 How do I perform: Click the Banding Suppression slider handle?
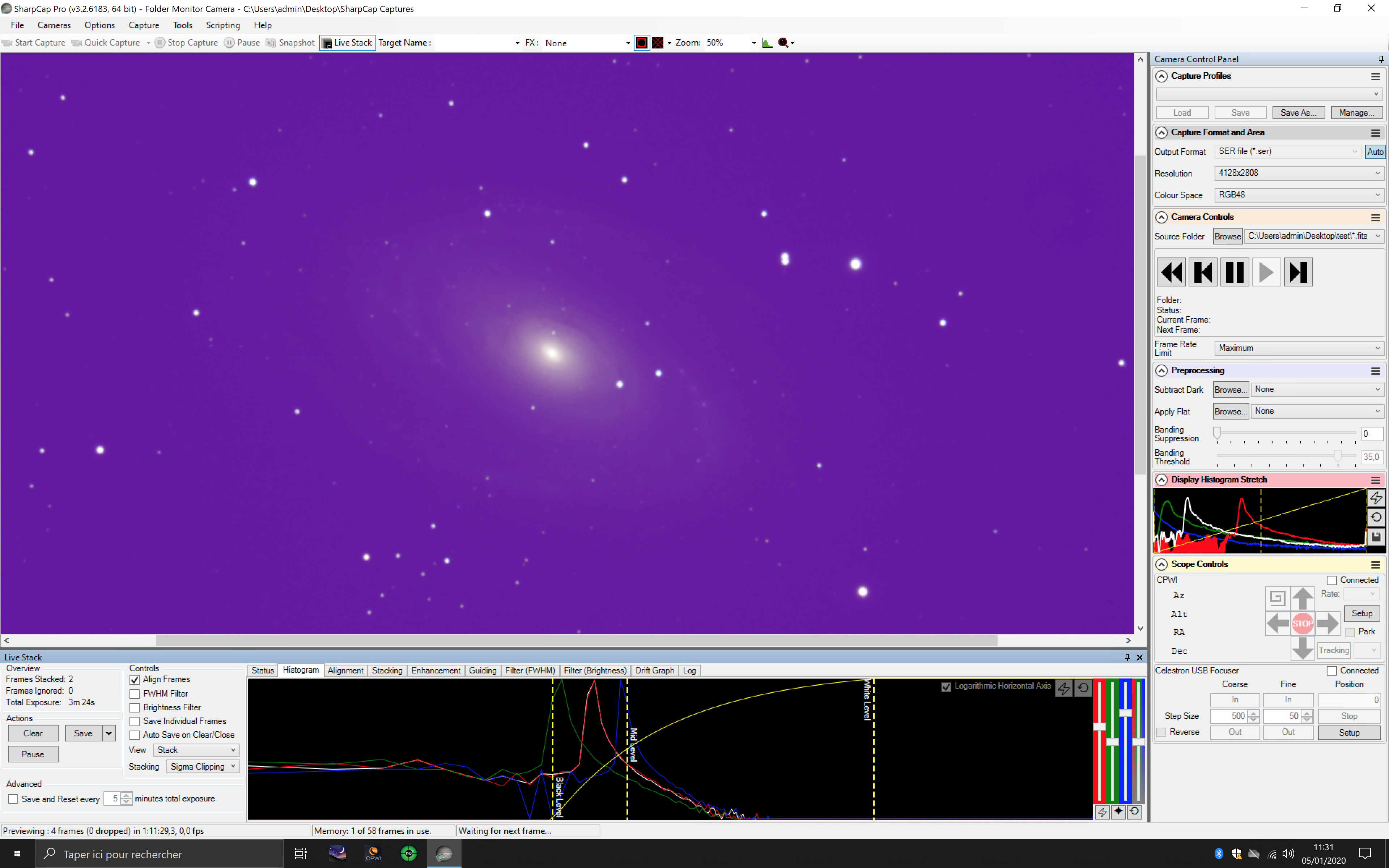[1217, 433]
